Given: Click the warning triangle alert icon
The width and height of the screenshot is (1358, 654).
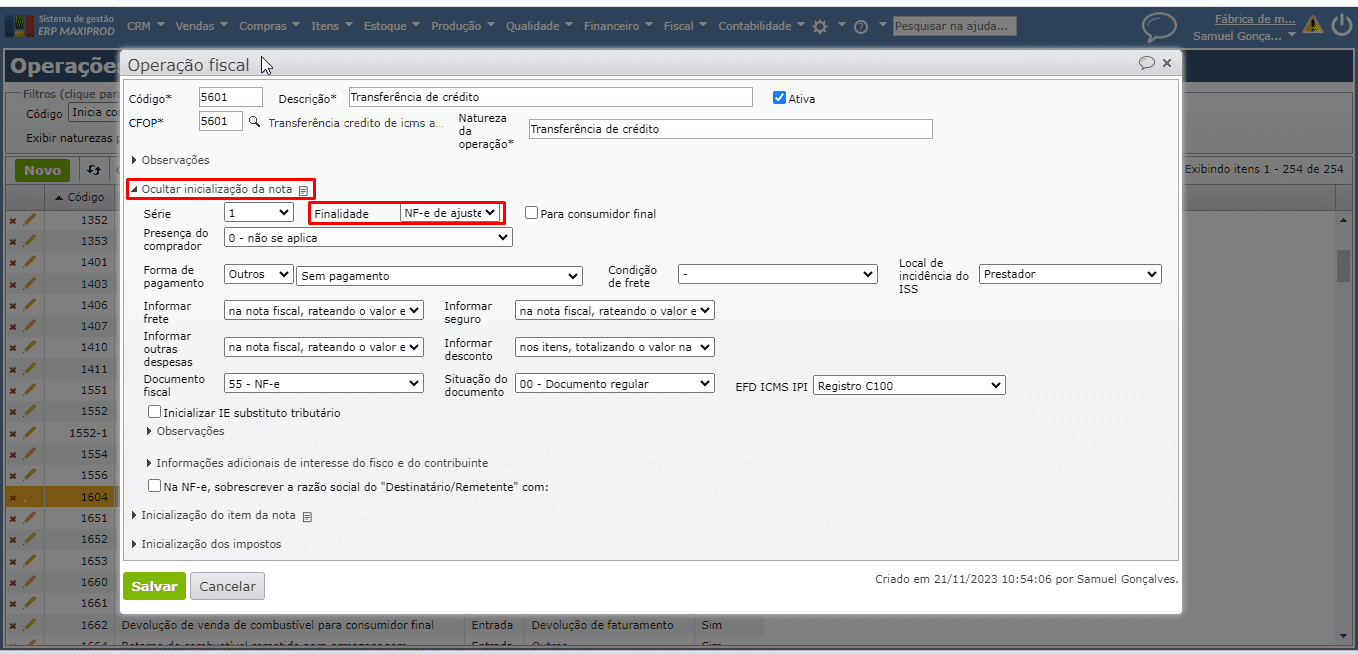Looking at the screenshot, I should click(1312, 25).
